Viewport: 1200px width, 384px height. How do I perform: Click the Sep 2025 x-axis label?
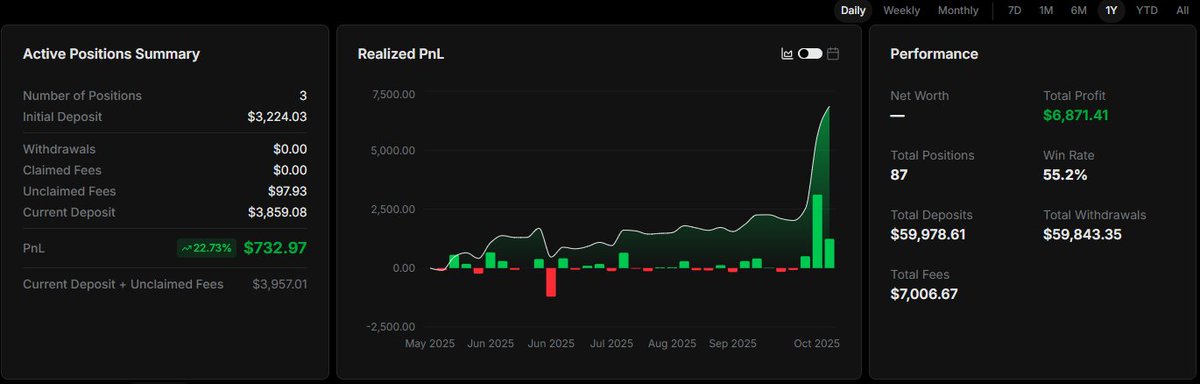732,343
